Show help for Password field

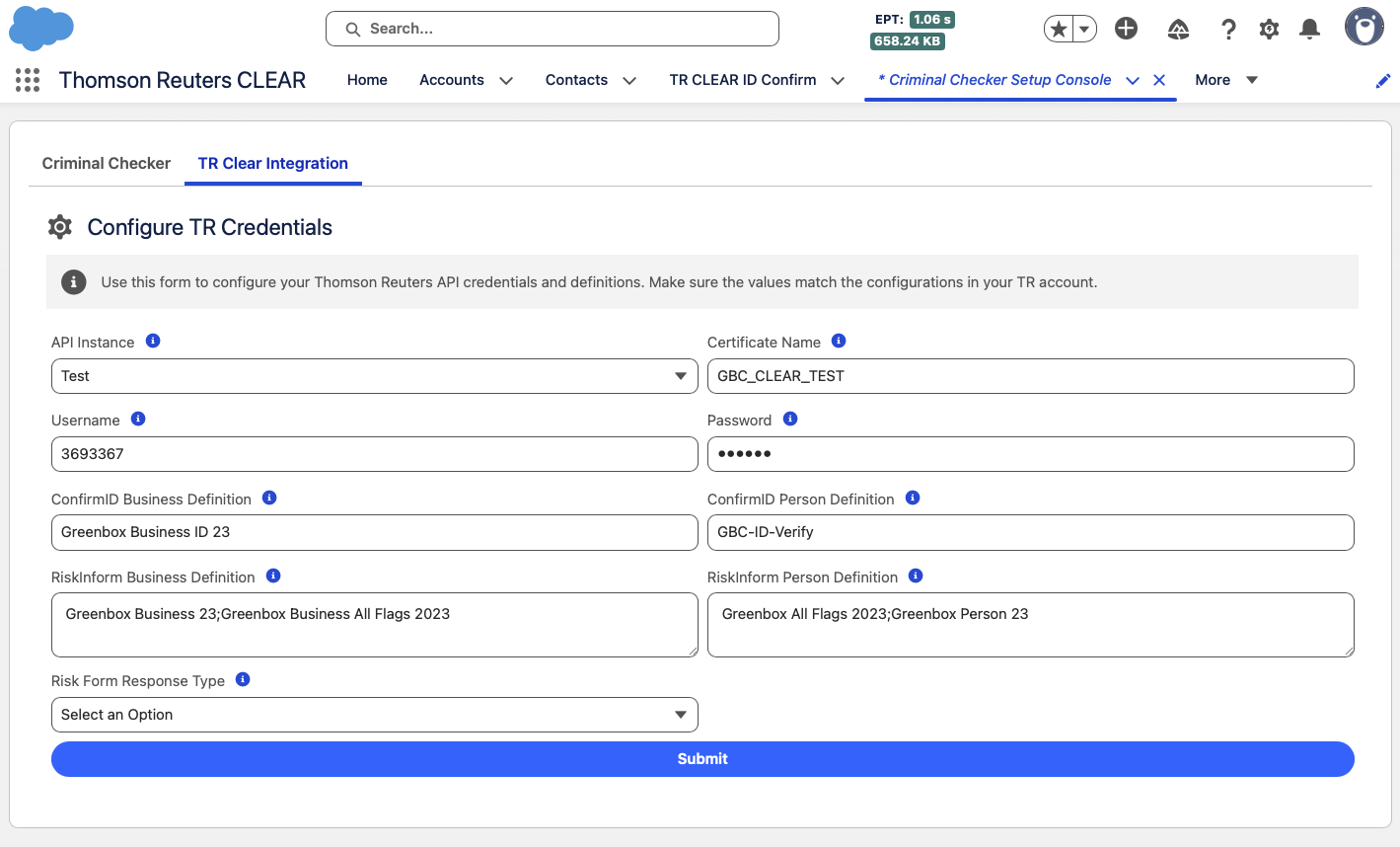click(x=790, y=419)
